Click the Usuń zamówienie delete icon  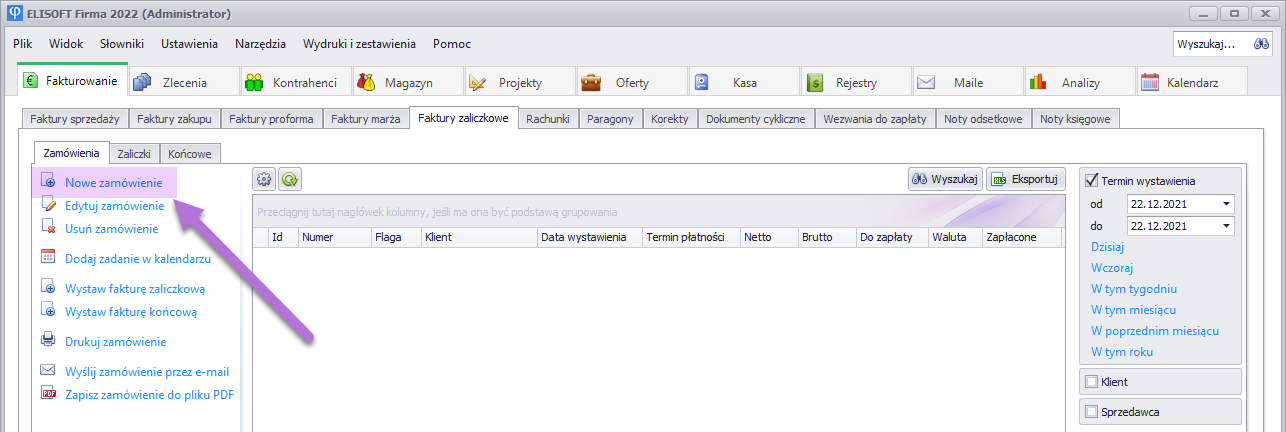click(49, 228)
